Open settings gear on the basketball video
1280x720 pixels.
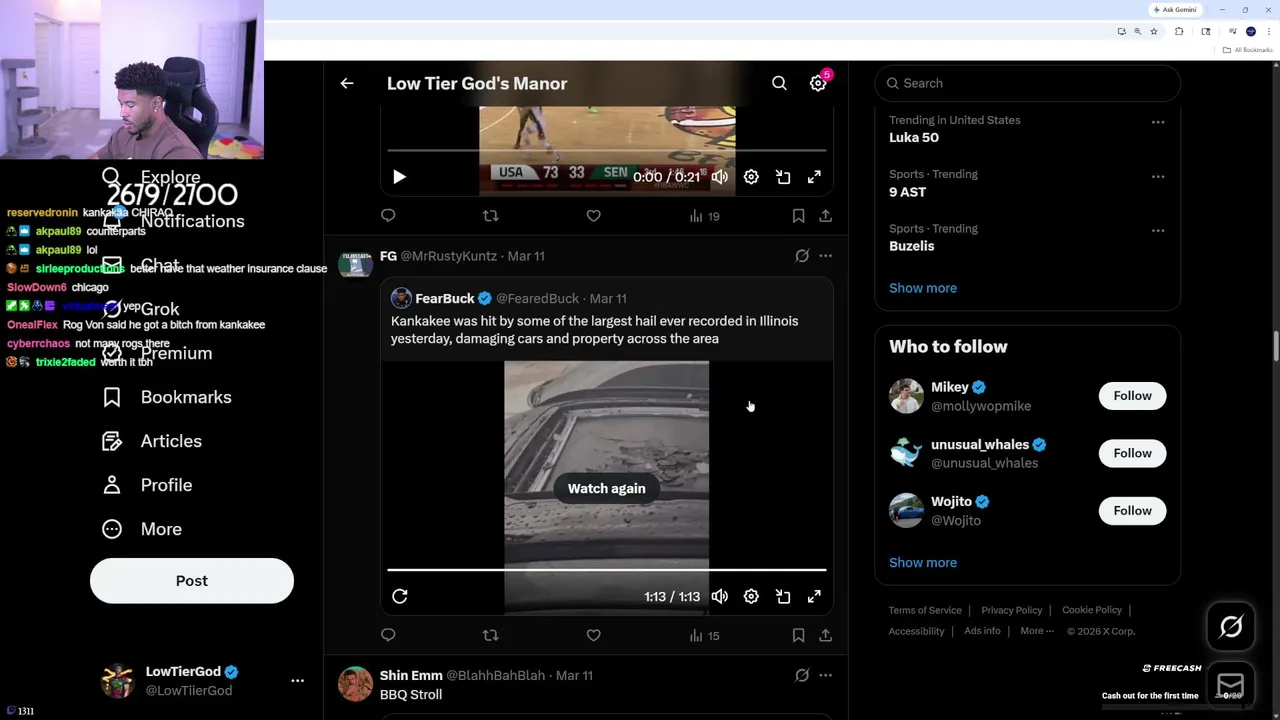[x=751, y=177]
